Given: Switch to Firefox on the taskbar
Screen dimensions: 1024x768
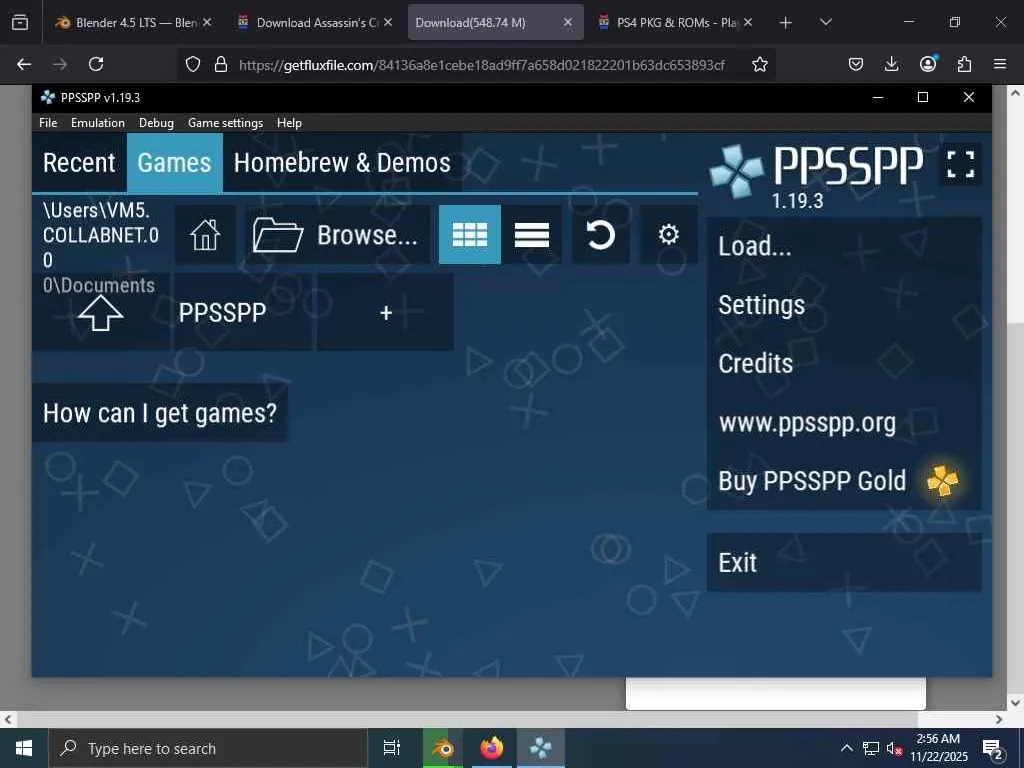Looking at the screenshot, I should 492,748.
